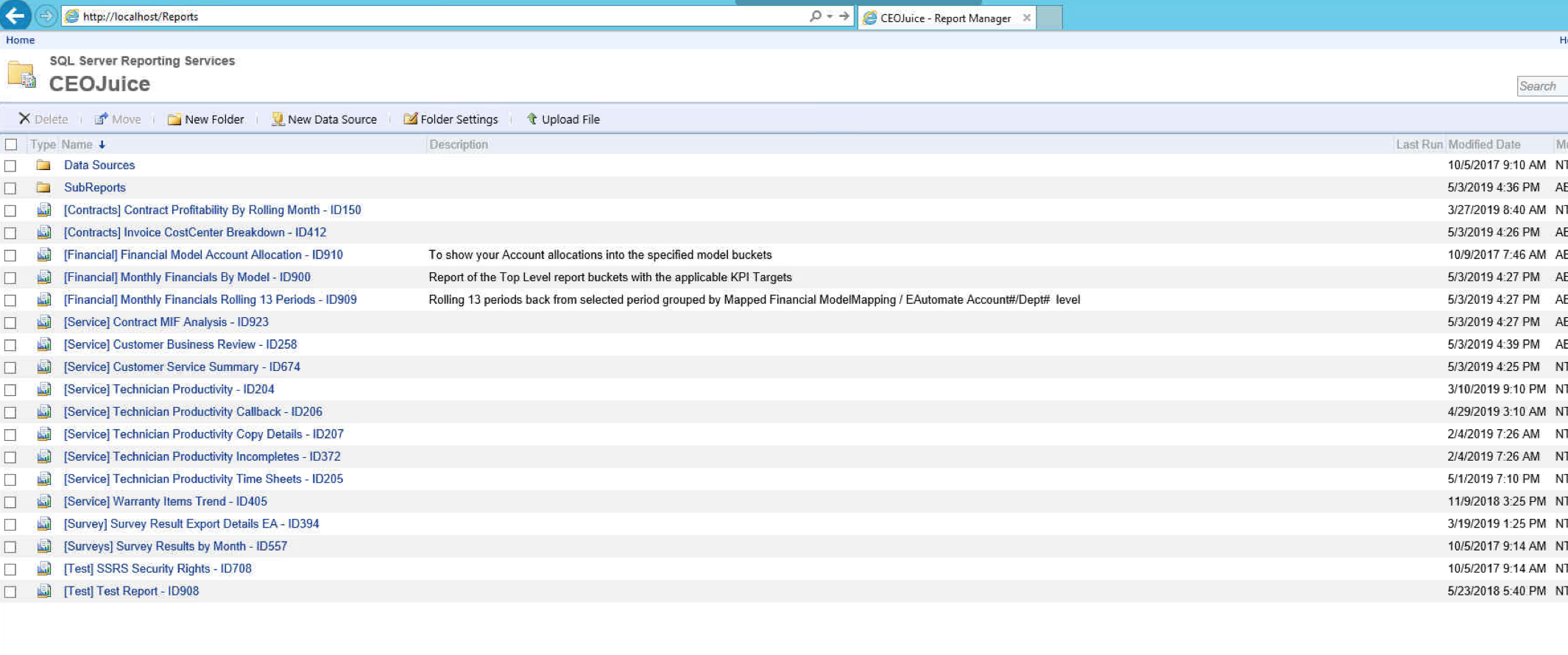The height and width of the screenshot is (655, 1568).
Task: Click the Data Sources folder icon
Action: pos(43,165)
